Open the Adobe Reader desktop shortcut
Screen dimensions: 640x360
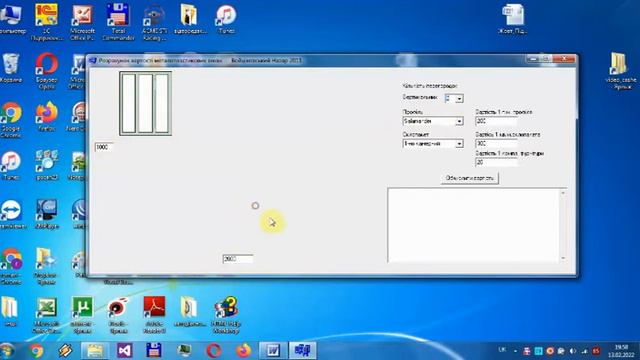(x=154, y=315)
